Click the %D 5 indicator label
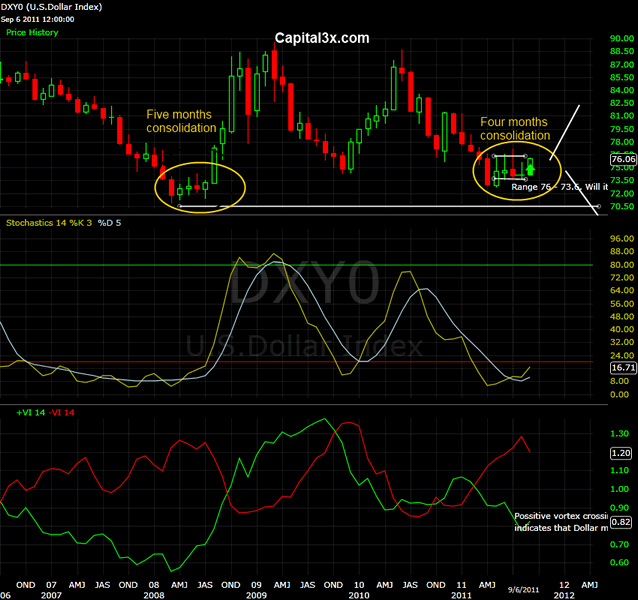638x600 pixels. pos(109,223)
